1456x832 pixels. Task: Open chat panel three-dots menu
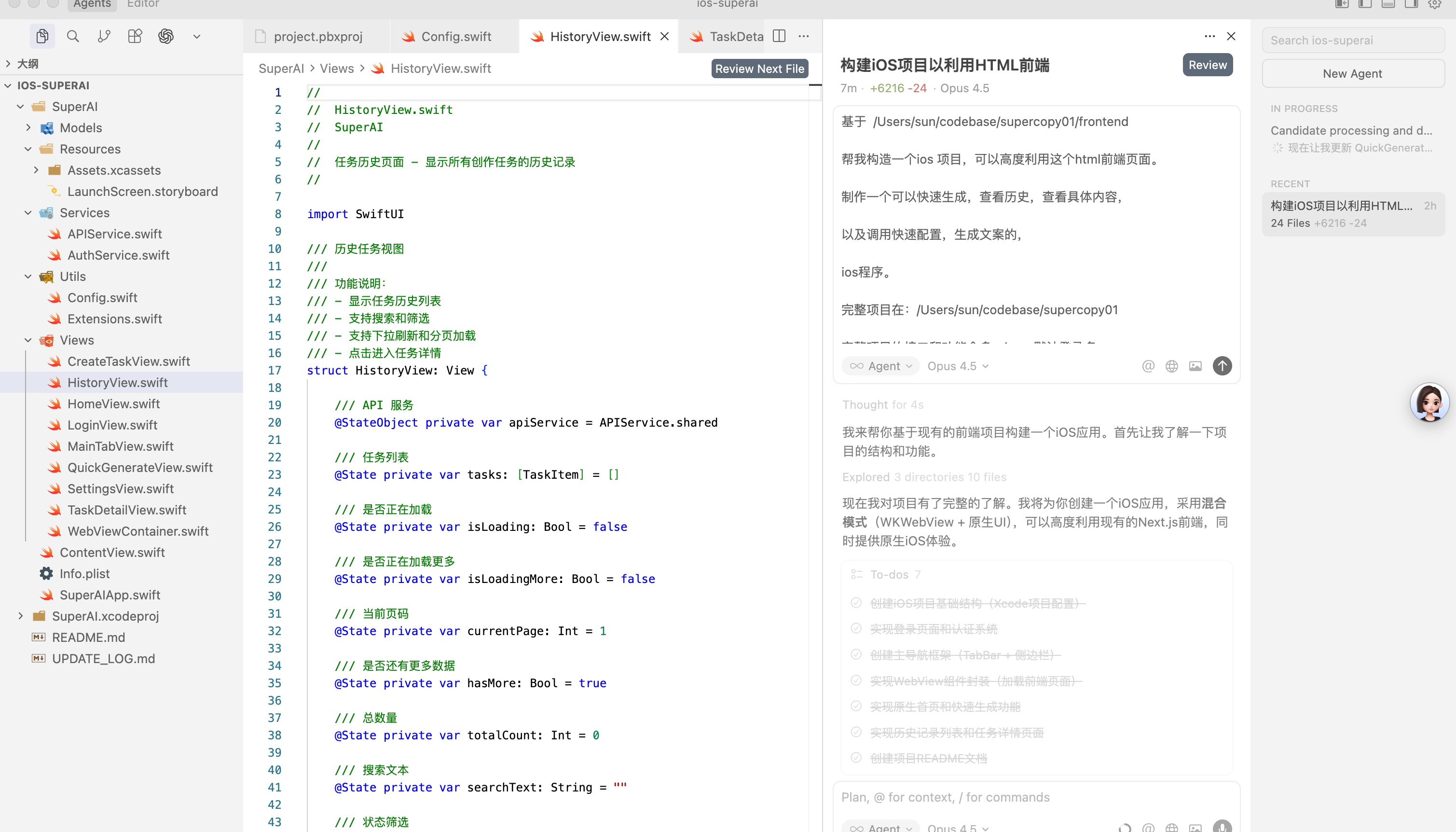coord(1209,36)
